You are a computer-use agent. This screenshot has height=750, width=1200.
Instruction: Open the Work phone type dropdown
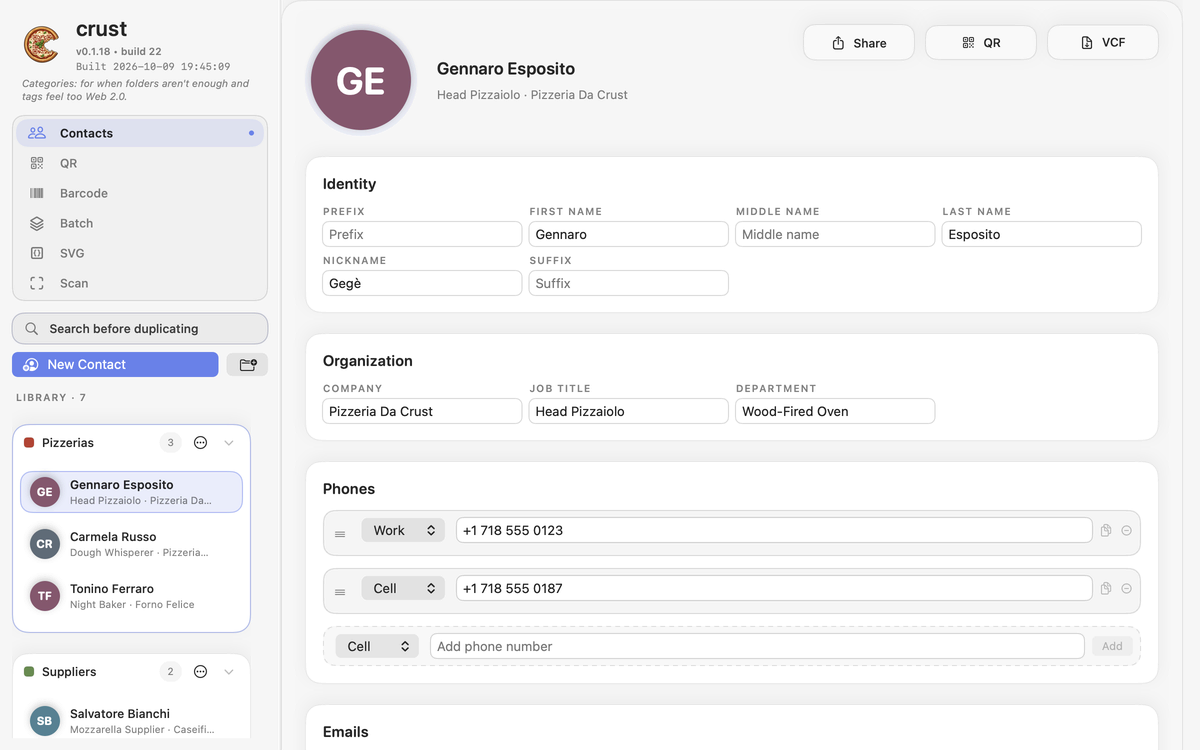pos(403,531)
